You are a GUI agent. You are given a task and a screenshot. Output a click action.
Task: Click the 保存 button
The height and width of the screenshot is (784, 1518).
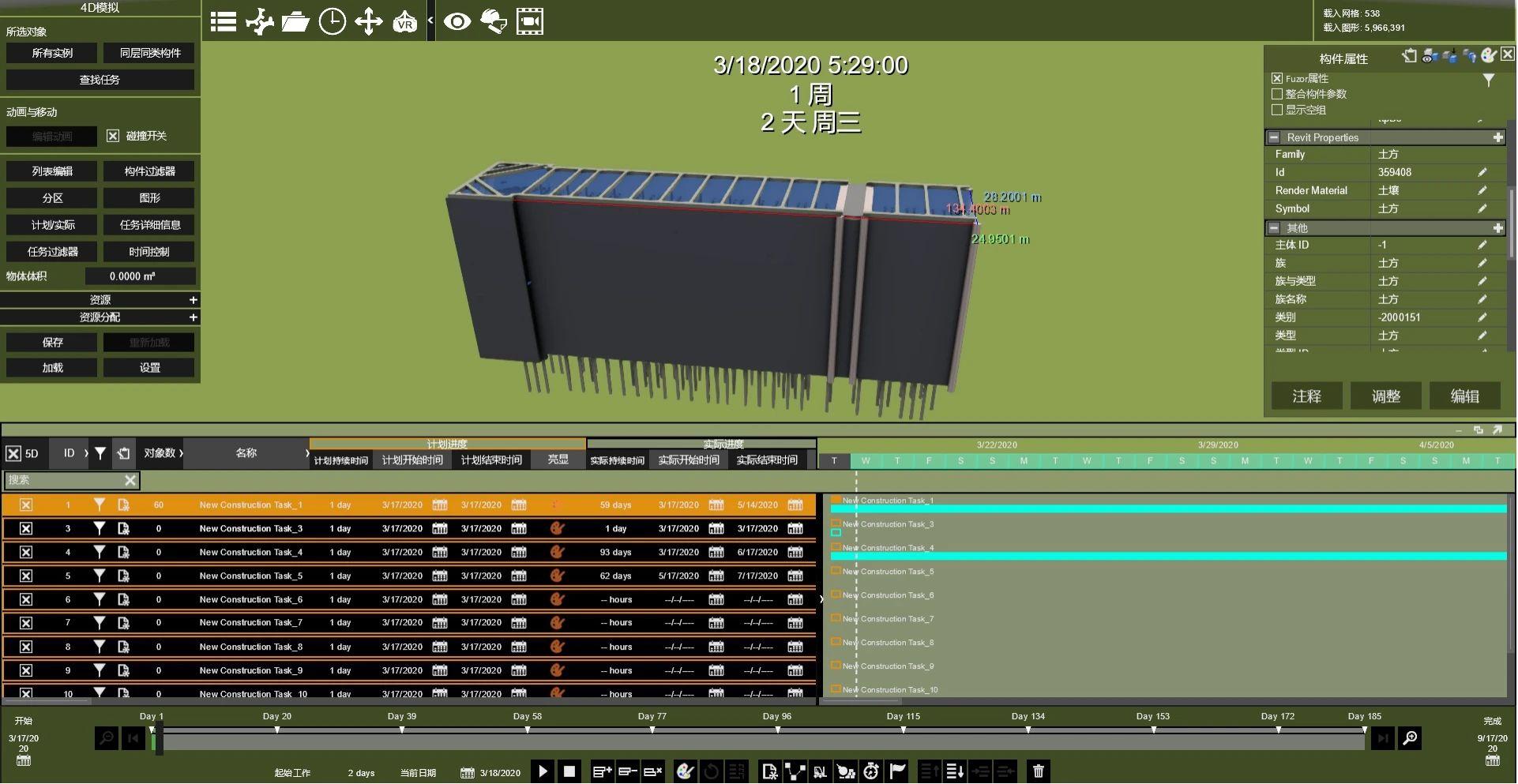coord(52,343)
